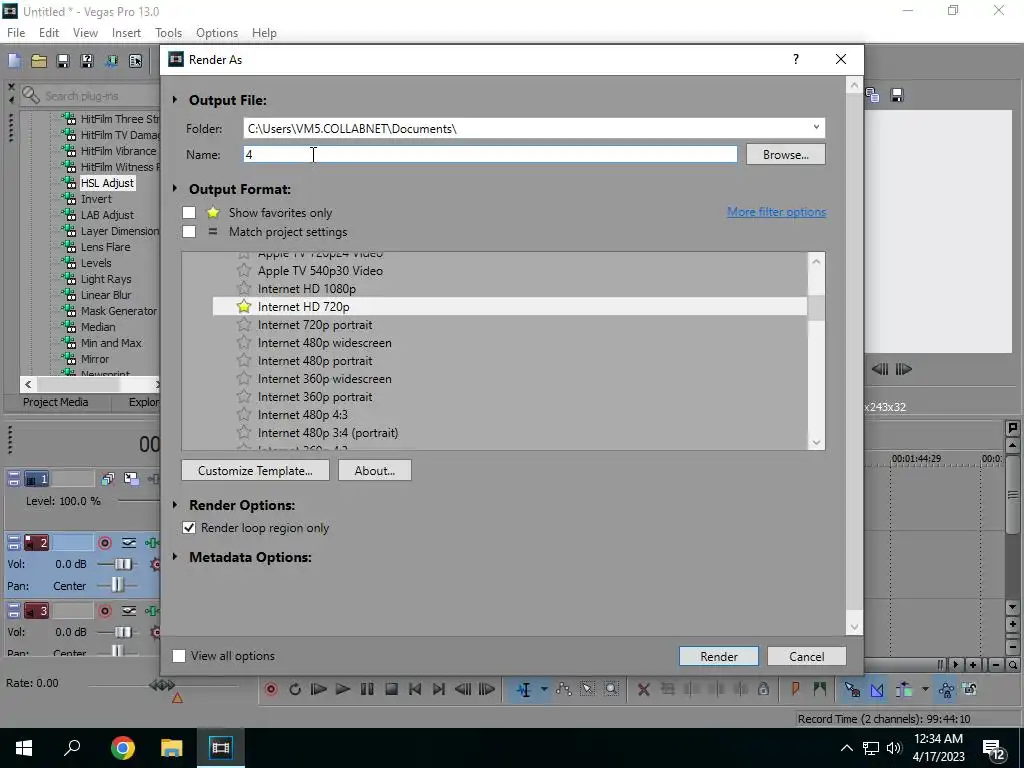Click the Save disk icon in Vegas toolbar
This screenshot has height=768, width=1024.
(63, 61)
